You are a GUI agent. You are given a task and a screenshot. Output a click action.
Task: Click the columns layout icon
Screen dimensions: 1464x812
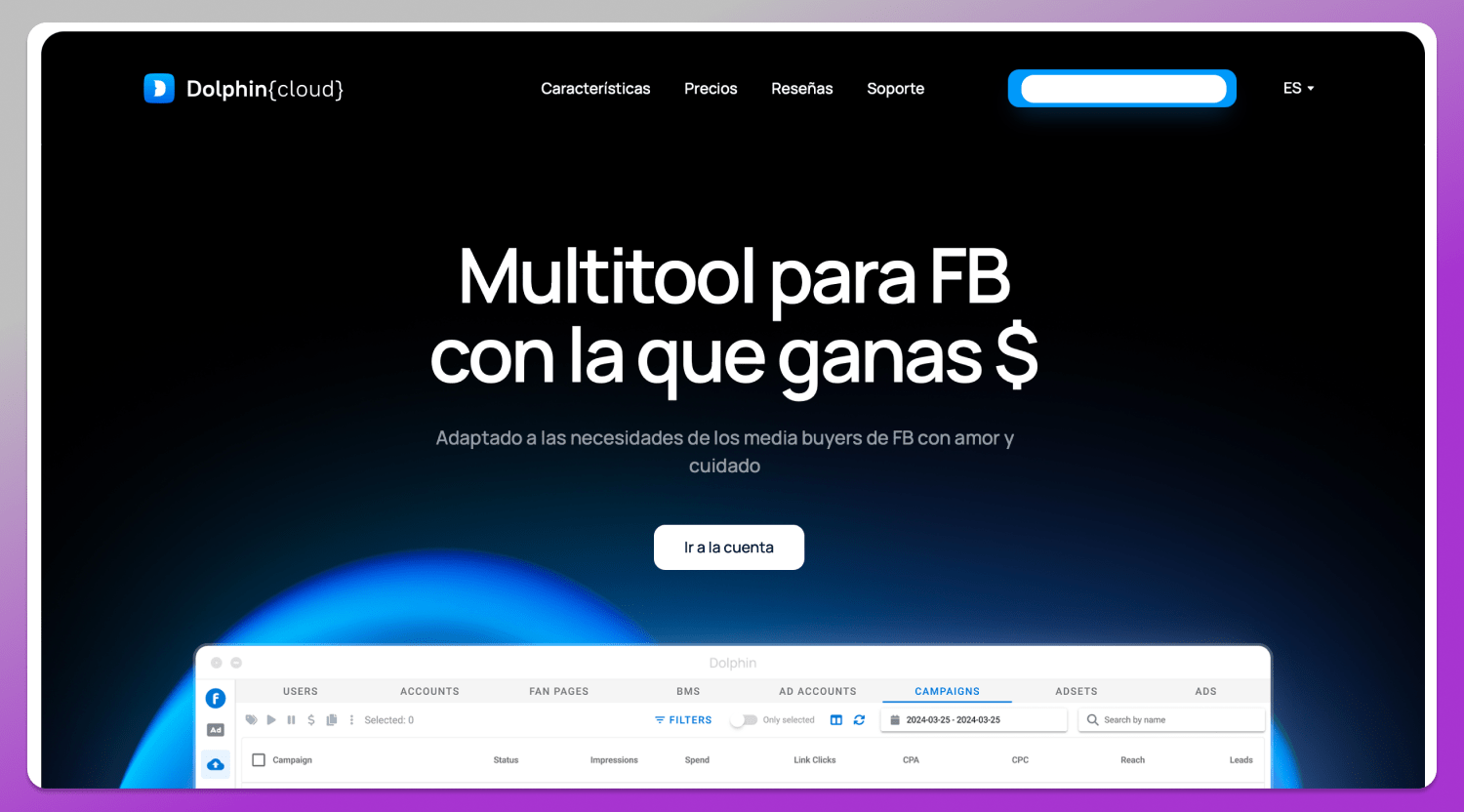(836, 720)
